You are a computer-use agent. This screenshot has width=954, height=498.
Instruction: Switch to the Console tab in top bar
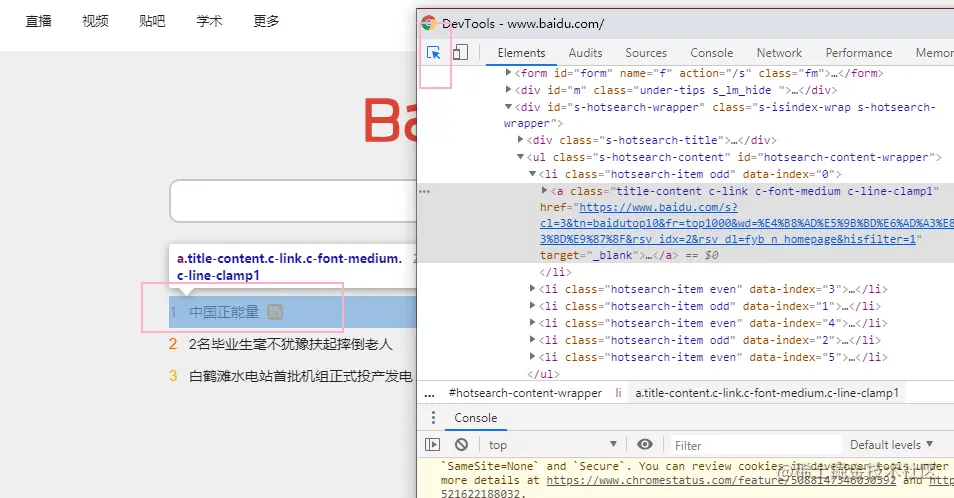pyautogui.click(x=711, y=53)
